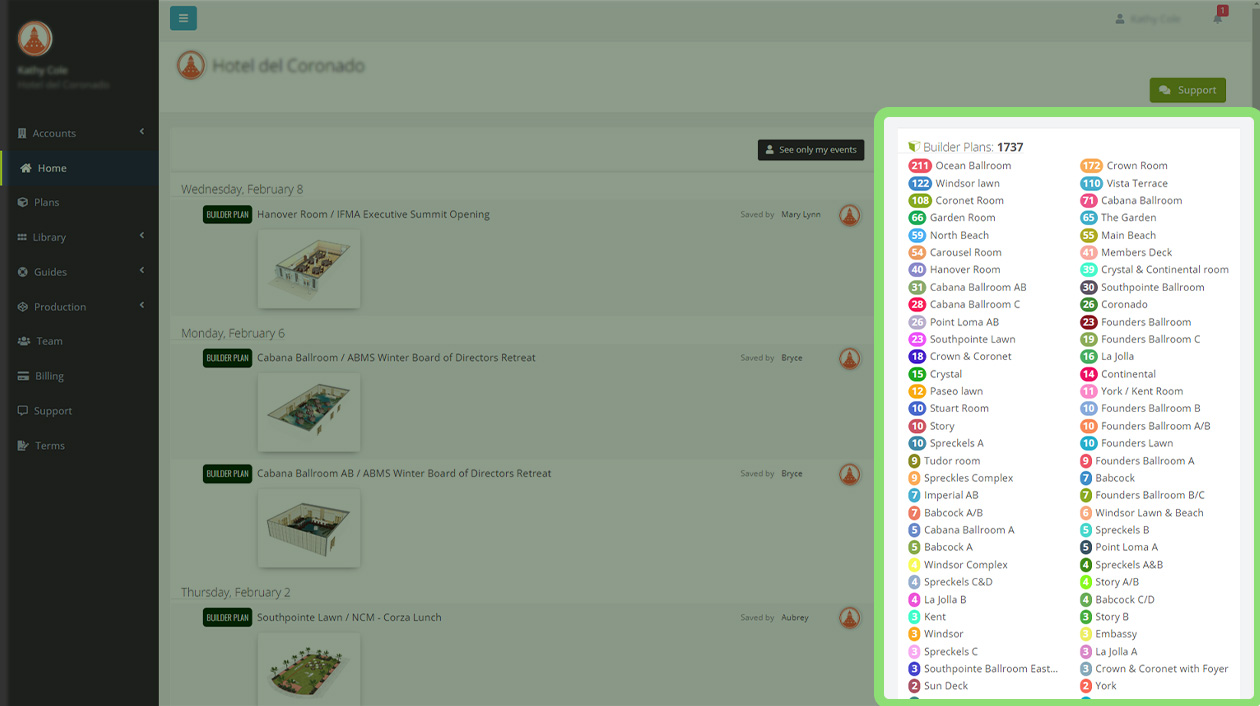Click the Guides lifebuoy icon
The width and height of the screenshot is (1260, 706).
(x=23, y=272)
